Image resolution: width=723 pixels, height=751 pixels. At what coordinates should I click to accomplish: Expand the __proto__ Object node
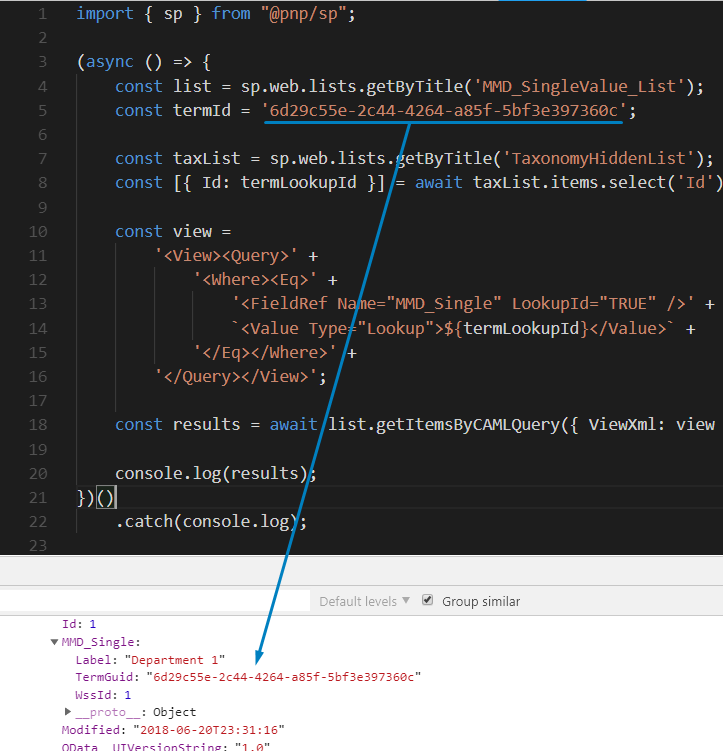tap(68, 712)
